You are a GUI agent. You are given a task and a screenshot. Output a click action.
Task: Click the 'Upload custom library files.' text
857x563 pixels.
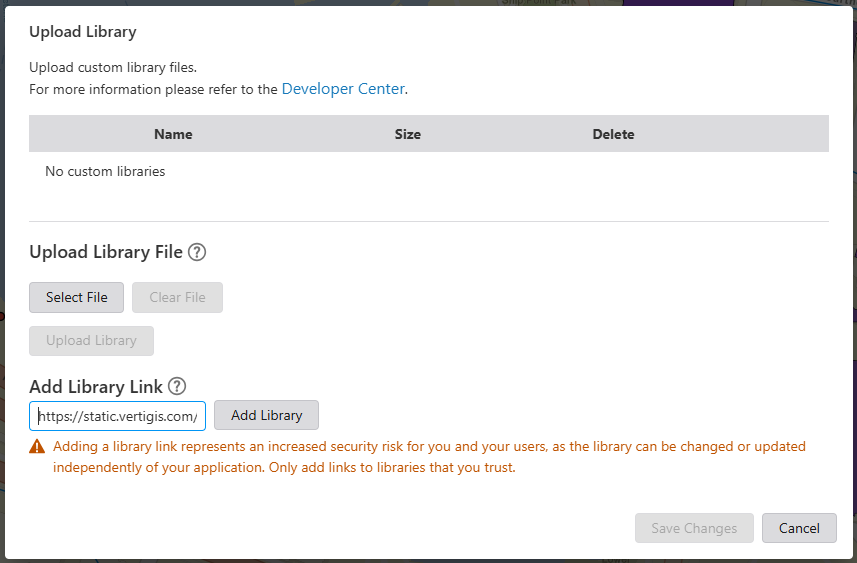point(113,67)
